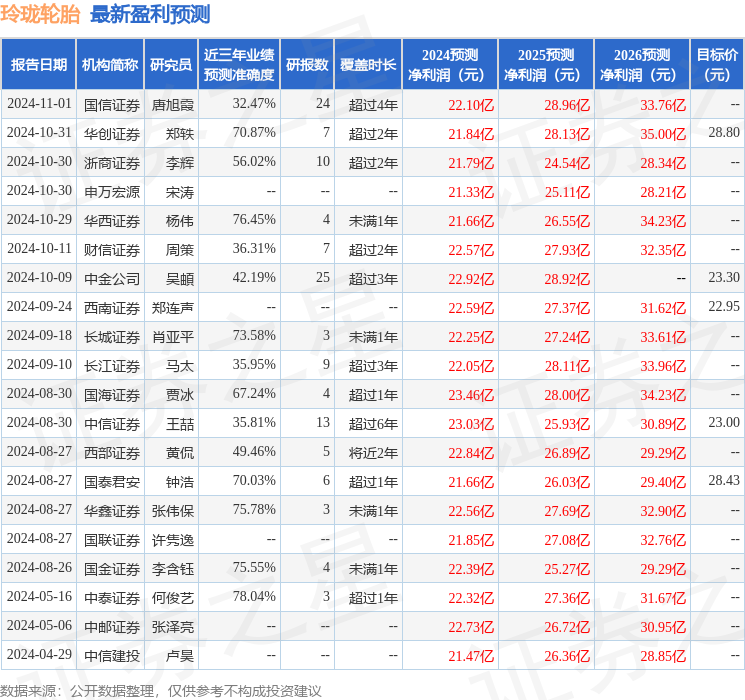The width and height of the screenshot is (745, 700).
Task: Click the 覆盖时长 column header
Action: click(x=368, y=65)
